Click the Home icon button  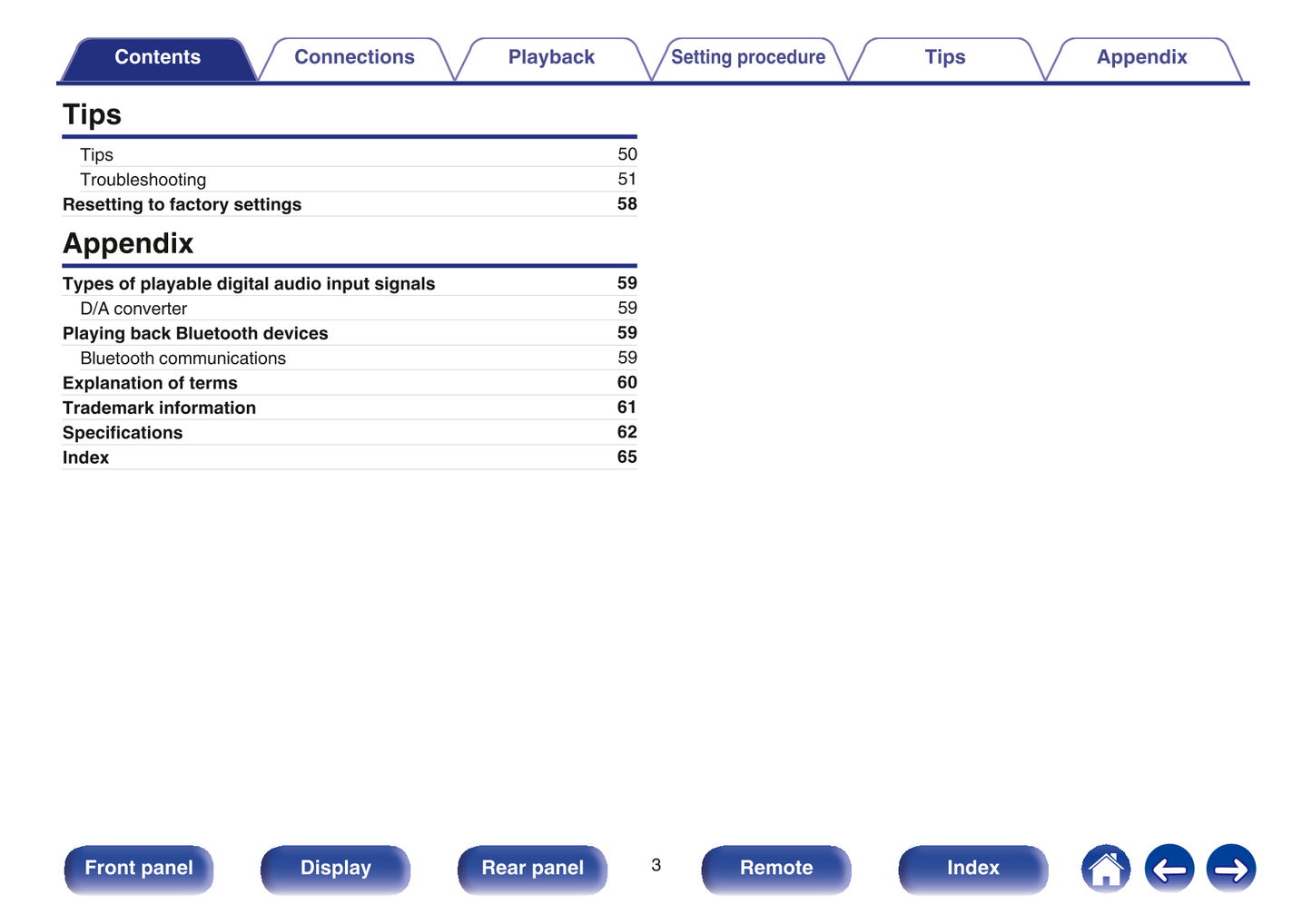[x=1105, y=869]
